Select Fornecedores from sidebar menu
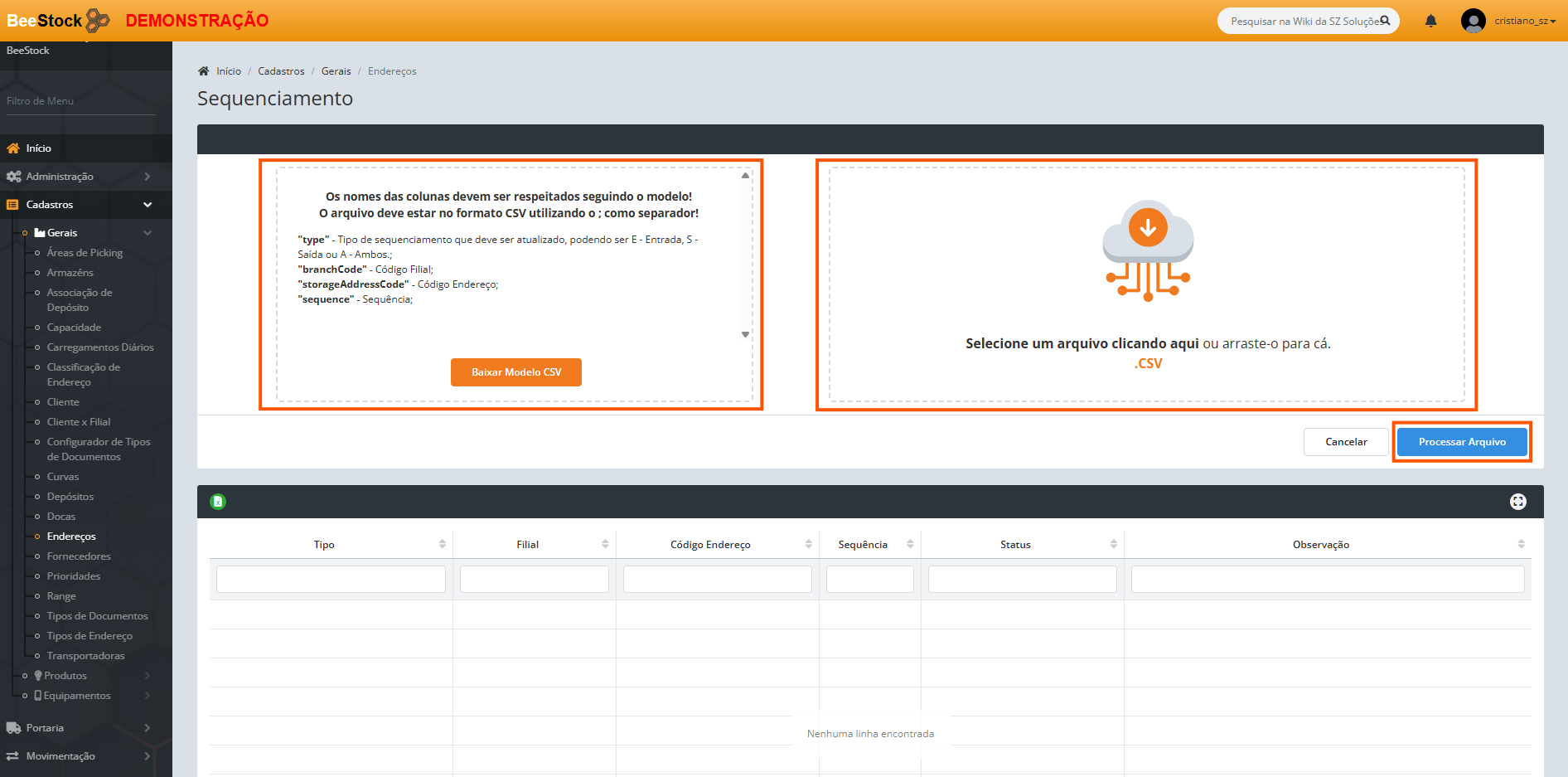 point(79,556)
